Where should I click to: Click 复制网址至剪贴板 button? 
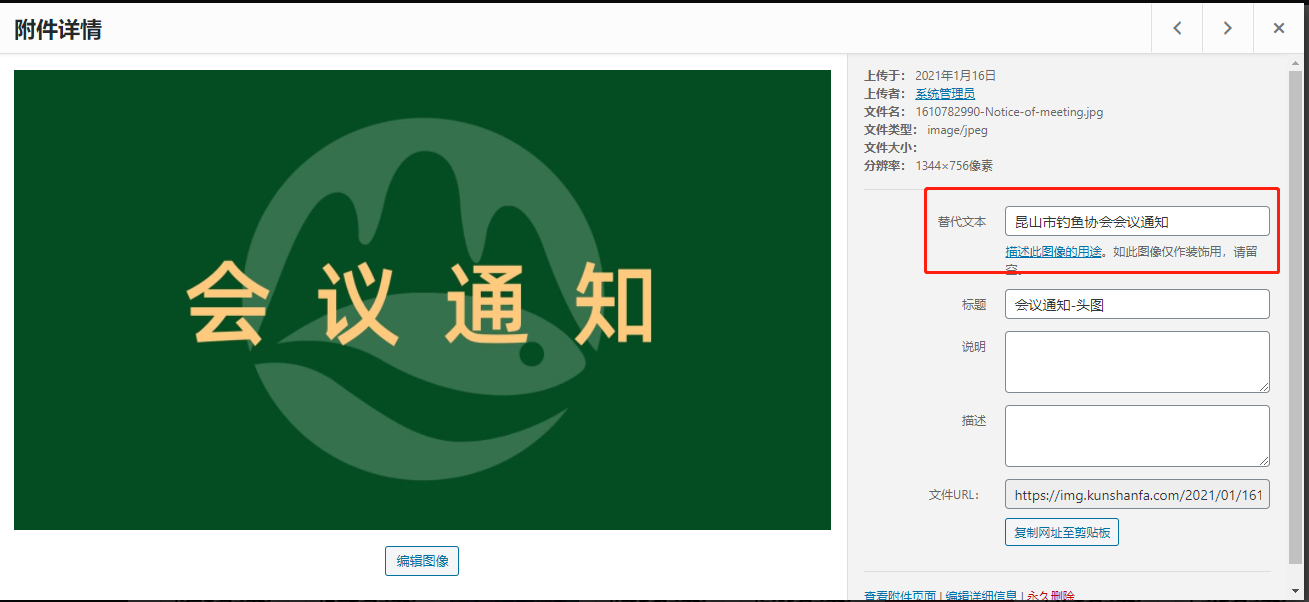1062,532
